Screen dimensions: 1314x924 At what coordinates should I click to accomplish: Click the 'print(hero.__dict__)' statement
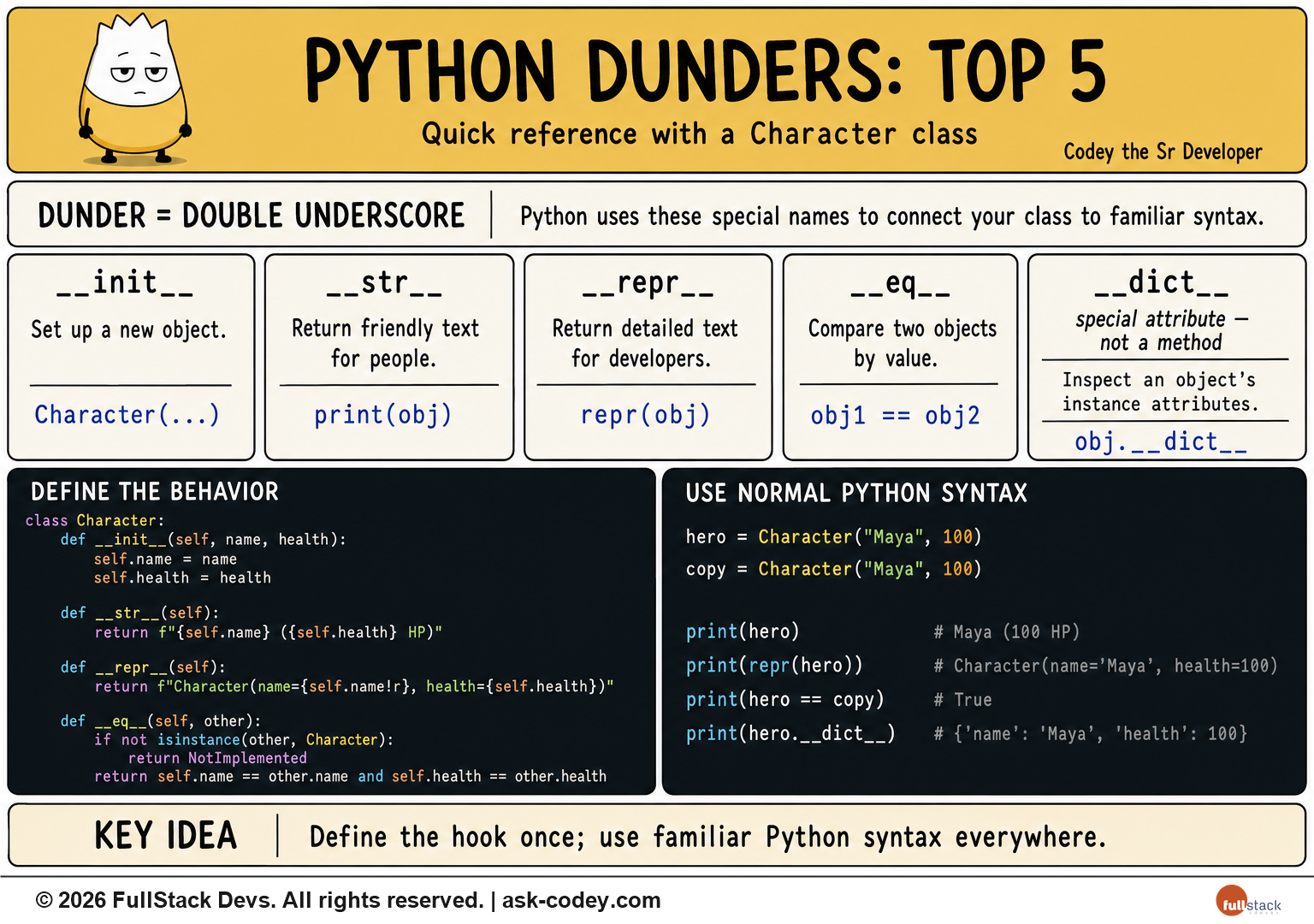tap(790, 734)
